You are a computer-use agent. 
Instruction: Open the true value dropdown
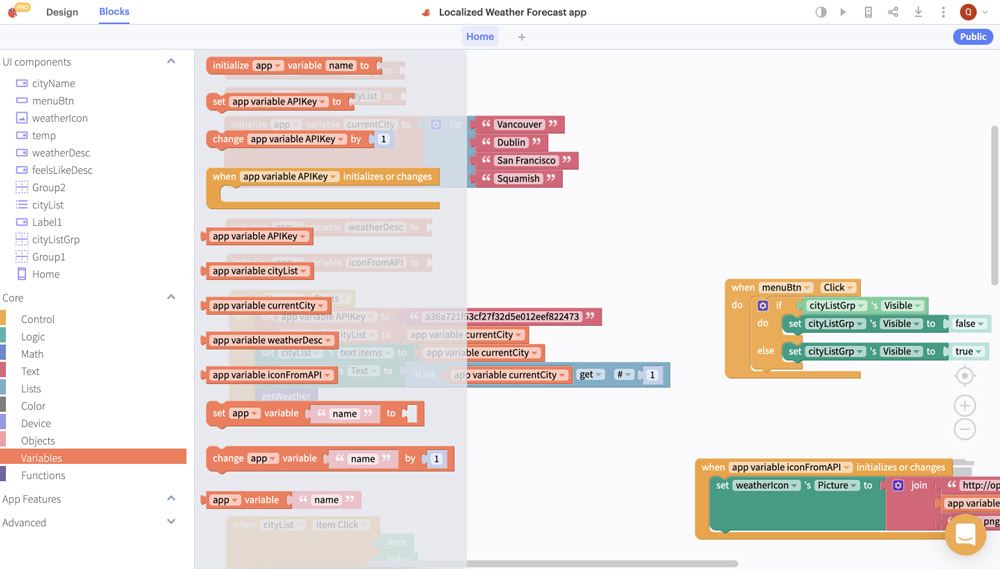coord(968,351)
